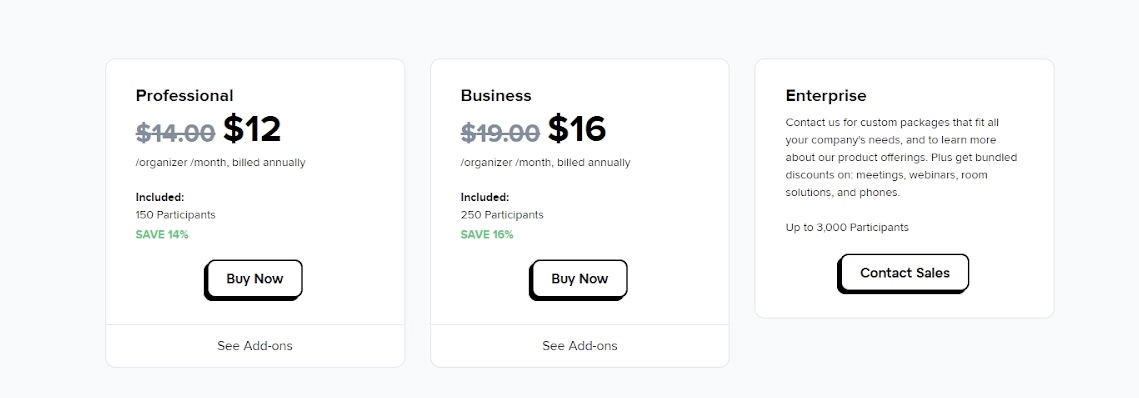Click Buy Now under Business plan
Image resolution: width=1139 pixels, height=398 pixels.
[x=579, y=280]
